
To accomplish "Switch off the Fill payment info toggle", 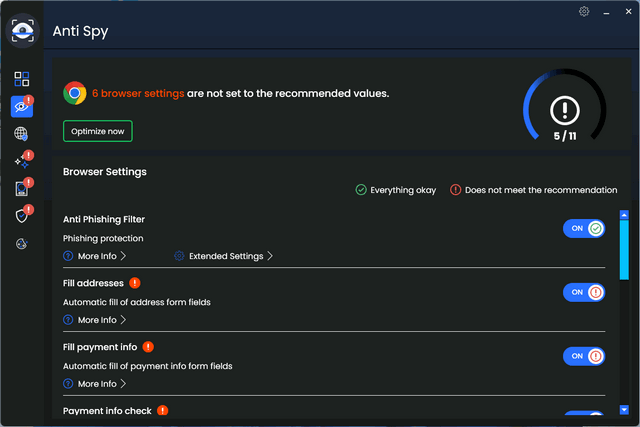I will click(x=584, y=355).
